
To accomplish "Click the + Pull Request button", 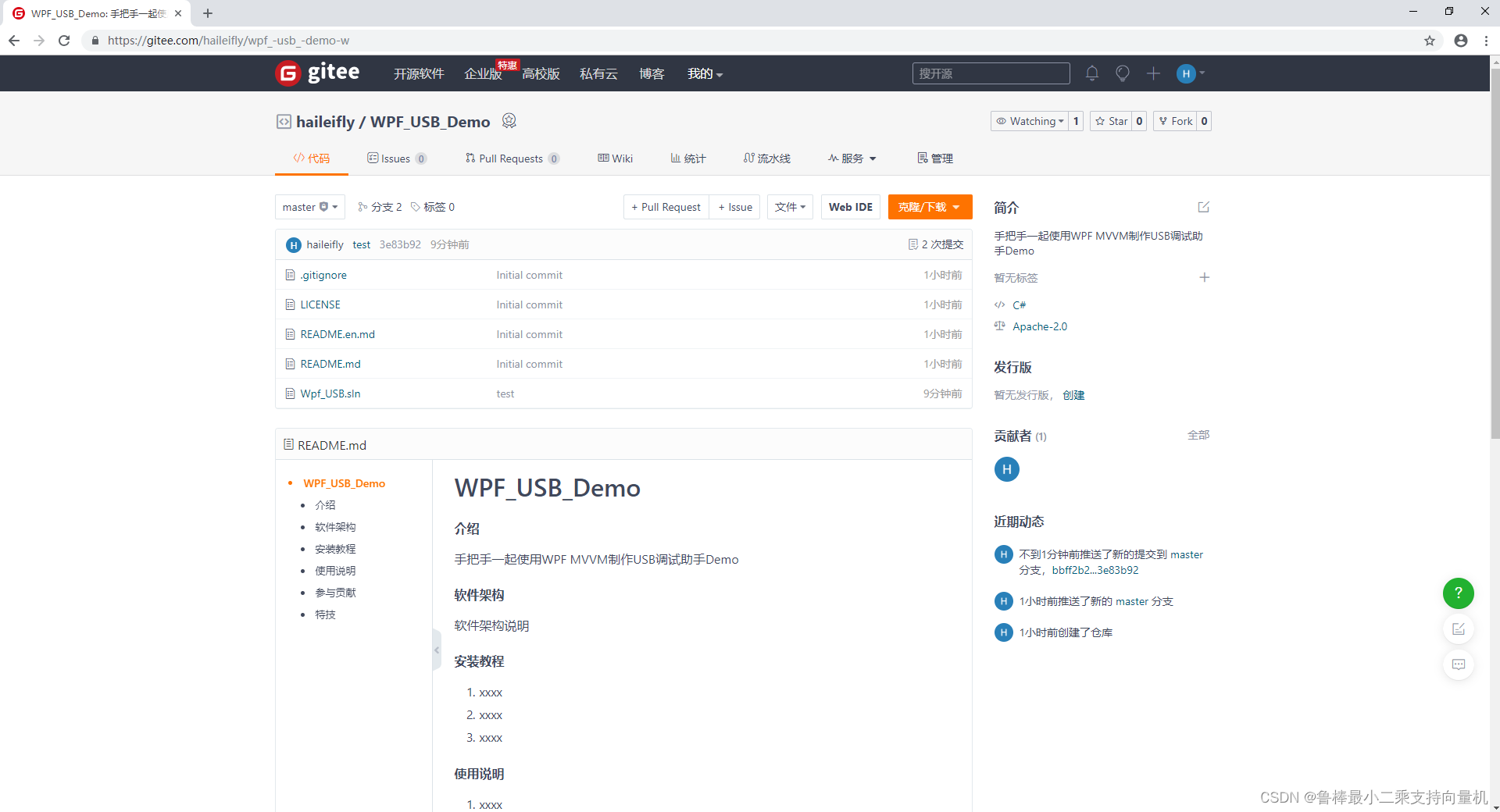I will [666, 207].
